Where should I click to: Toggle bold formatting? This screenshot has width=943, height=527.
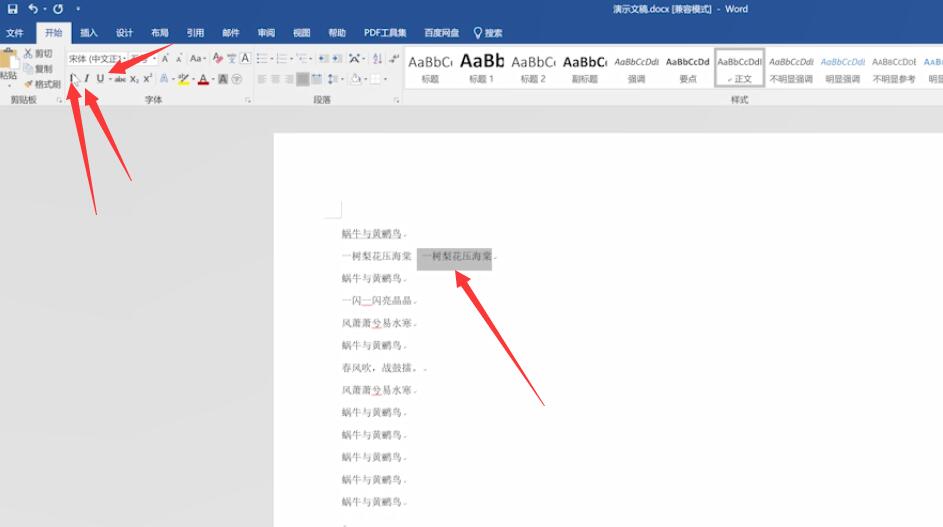click(x=73, y=79)
